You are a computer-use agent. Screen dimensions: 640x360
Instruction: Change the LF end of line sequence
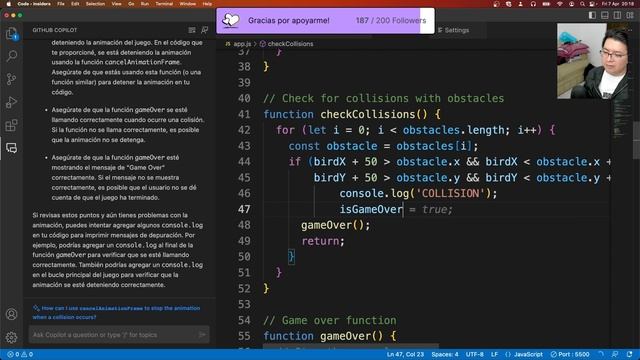coord(494,354)
